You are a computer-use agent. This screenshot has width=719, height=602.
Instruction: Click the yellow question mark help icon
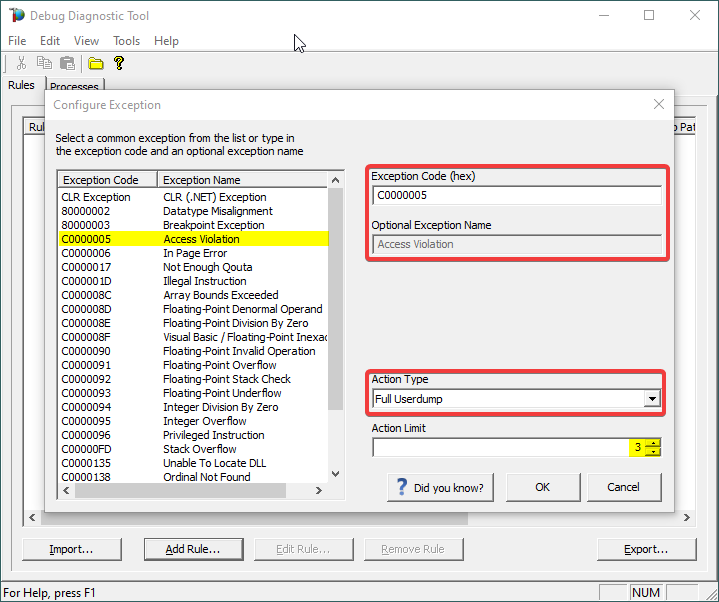point(119,64)
